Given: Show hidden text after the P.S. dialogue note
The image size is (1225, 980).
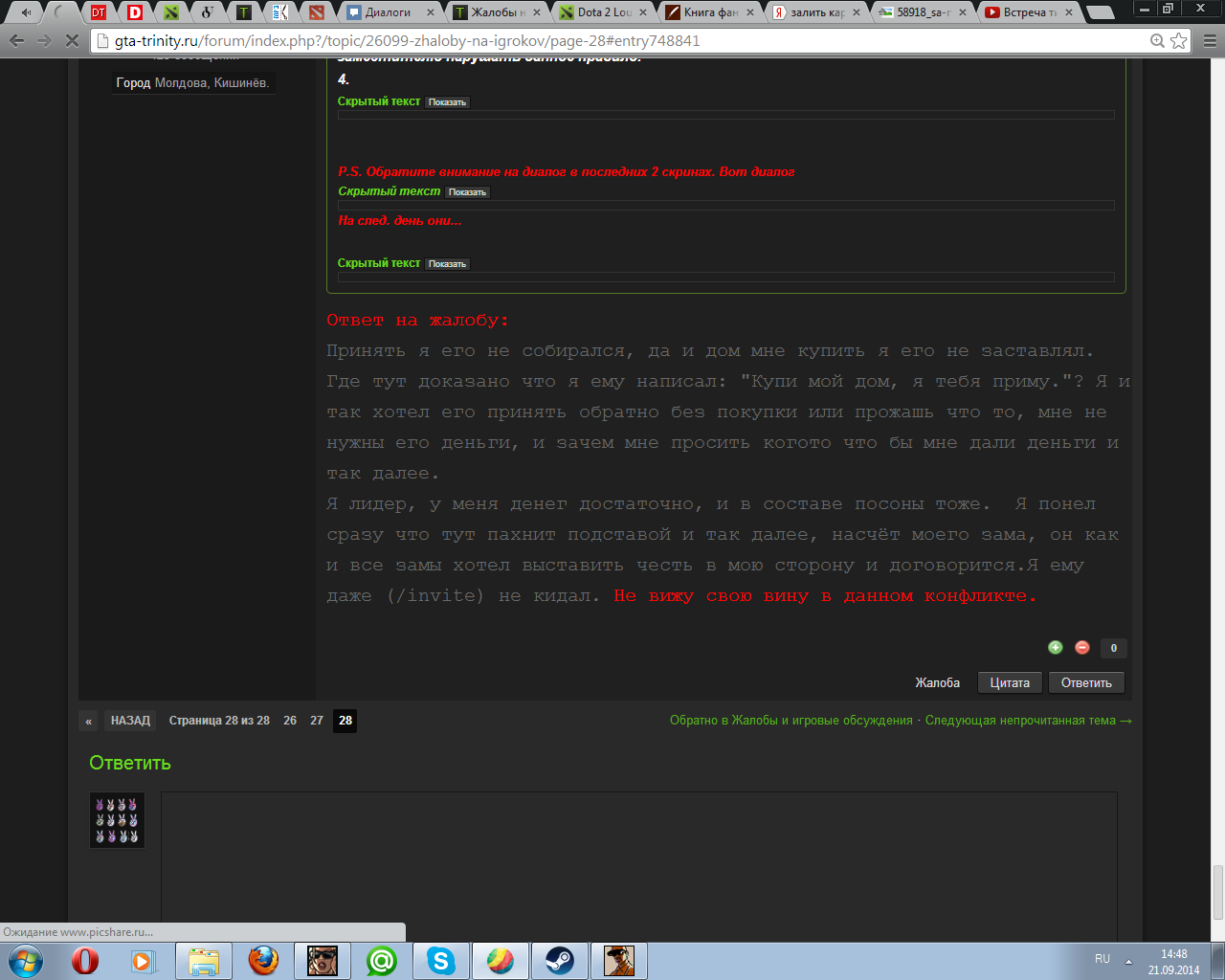Looking at the screenshot, I should point(467,192).
